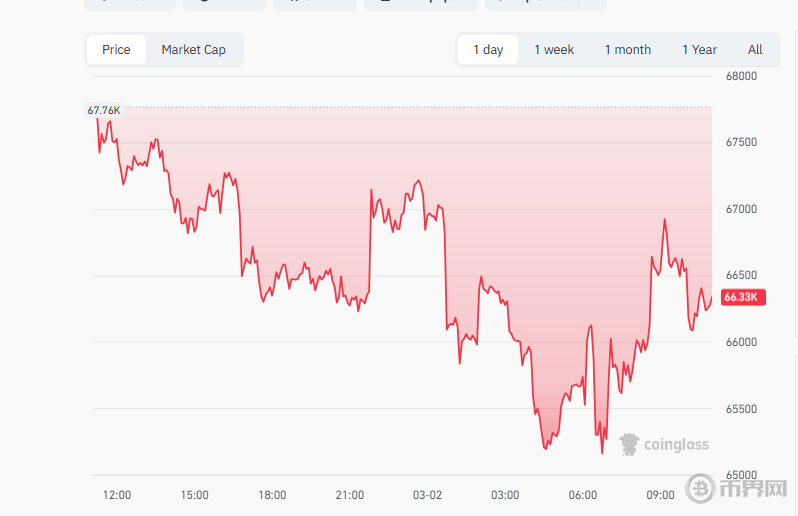Click the 68000 price axis label

point(742,76)
